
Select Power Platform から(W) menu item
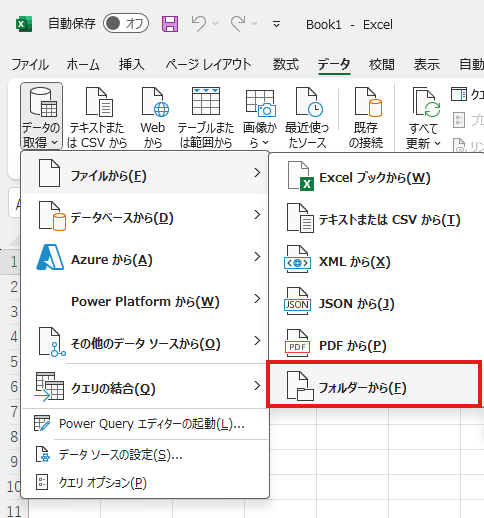(x=145, y=299)
